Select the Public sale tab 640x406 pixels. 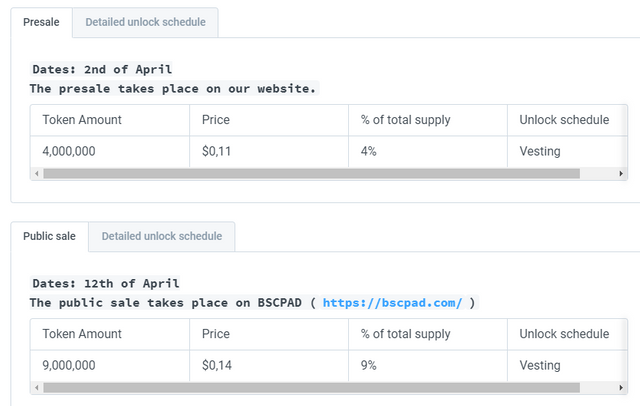coord(49,237)
